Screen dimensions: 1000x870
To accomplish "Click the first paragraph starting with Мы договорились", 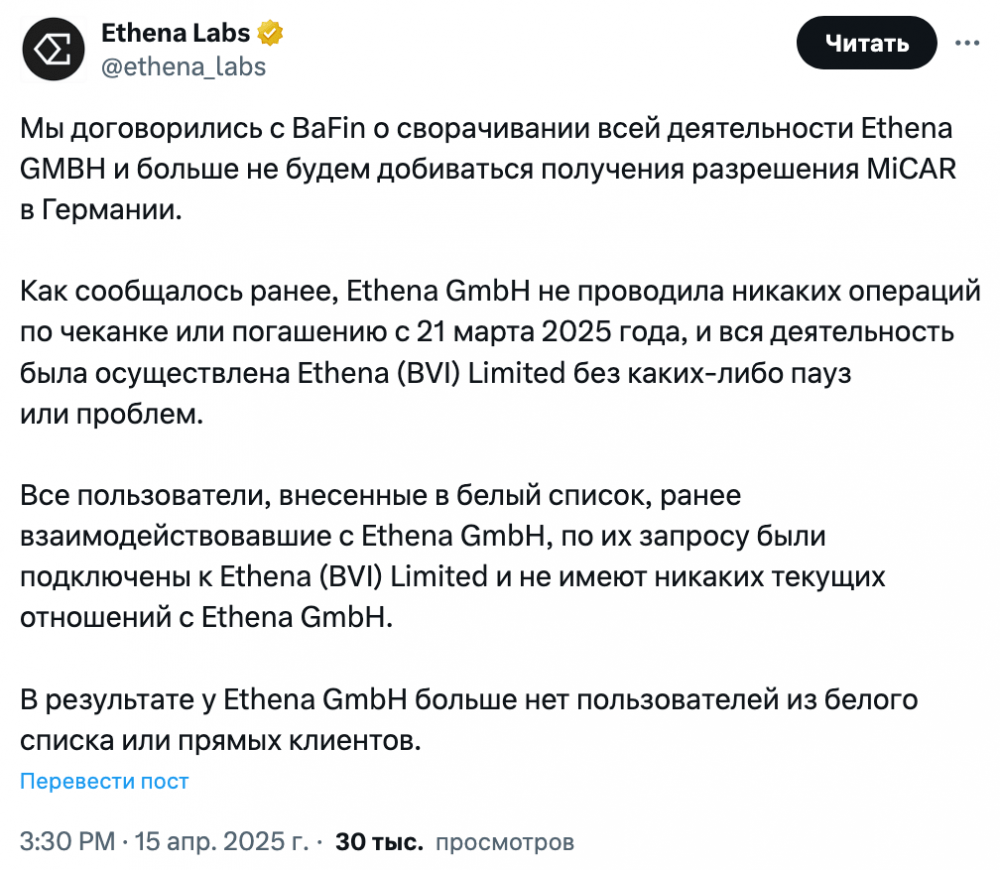I will coord(488,169).
